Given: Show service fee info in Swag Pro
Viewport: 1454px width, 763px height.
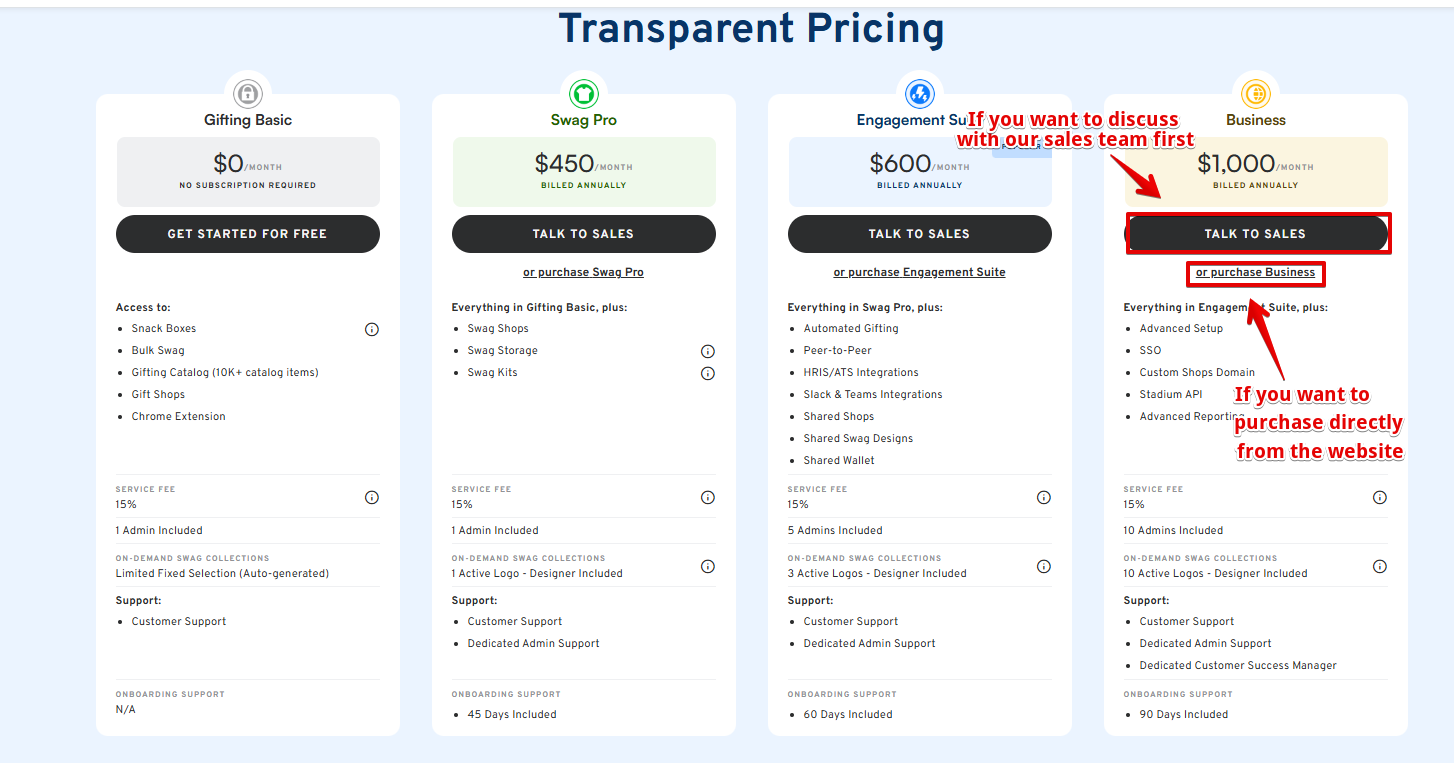Looking at the screenshot, I should tap(708, 497).
